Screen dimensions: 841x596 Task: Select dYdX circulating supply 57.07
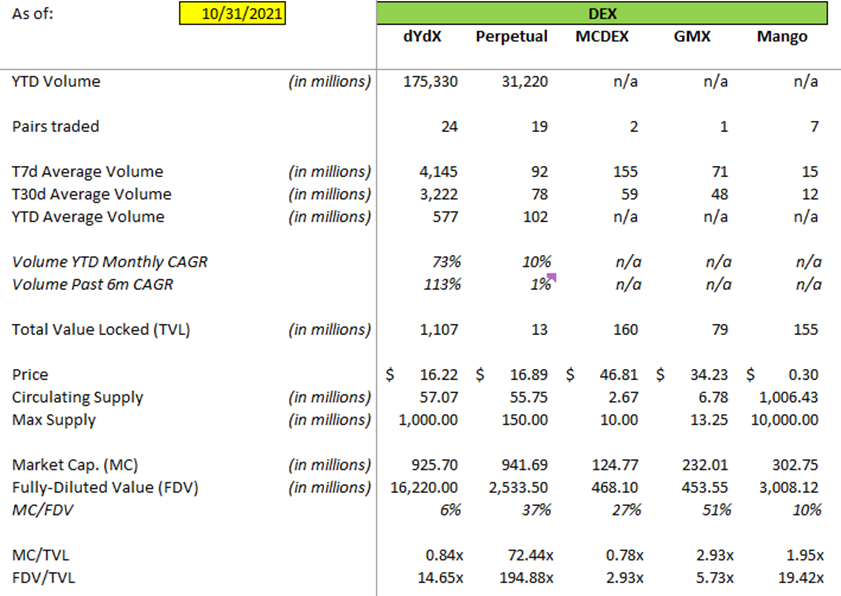[x=439, y=397]
